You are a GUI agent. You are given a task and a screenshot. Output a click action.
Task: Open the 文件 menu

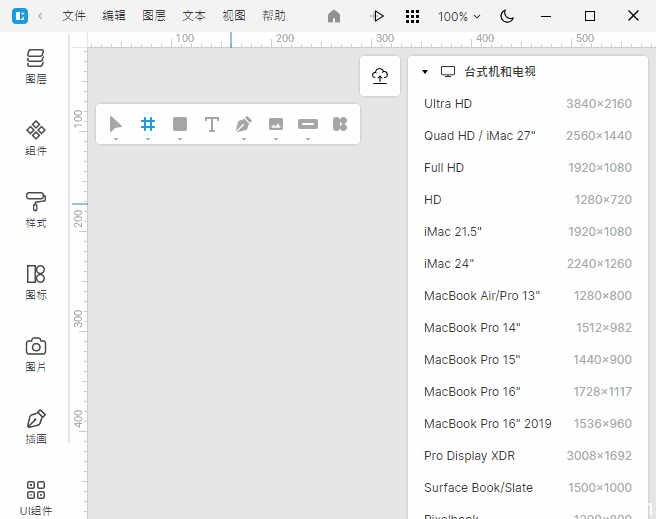coord(74,16)
